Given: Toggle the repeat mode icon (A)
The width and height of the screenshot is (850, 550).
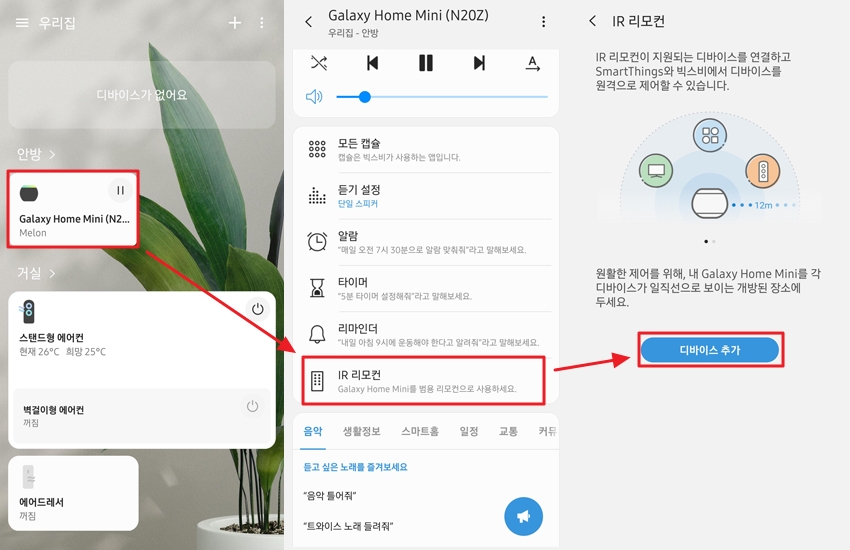Looking at the screenshot, I should (533, 63).
